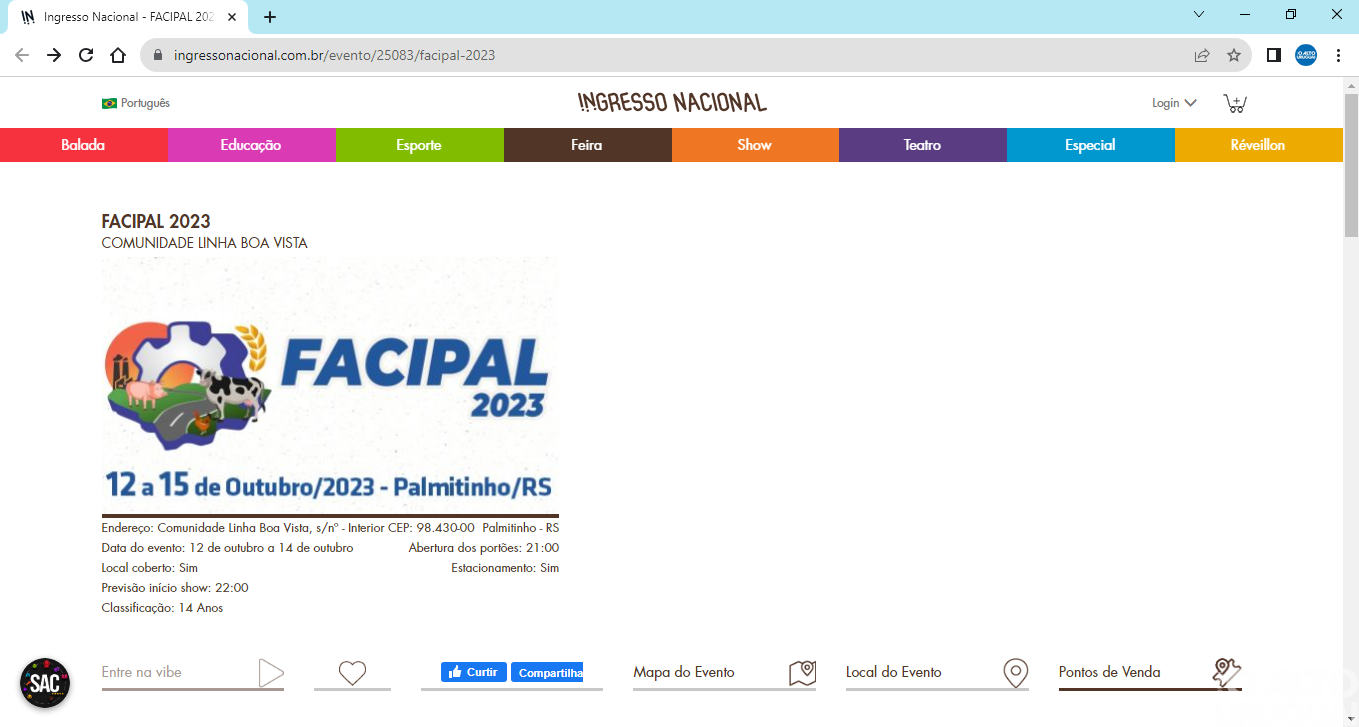Click the Endereço address line
The width and height of the screenshot is (1359, 727).
(x=330, y=528)
